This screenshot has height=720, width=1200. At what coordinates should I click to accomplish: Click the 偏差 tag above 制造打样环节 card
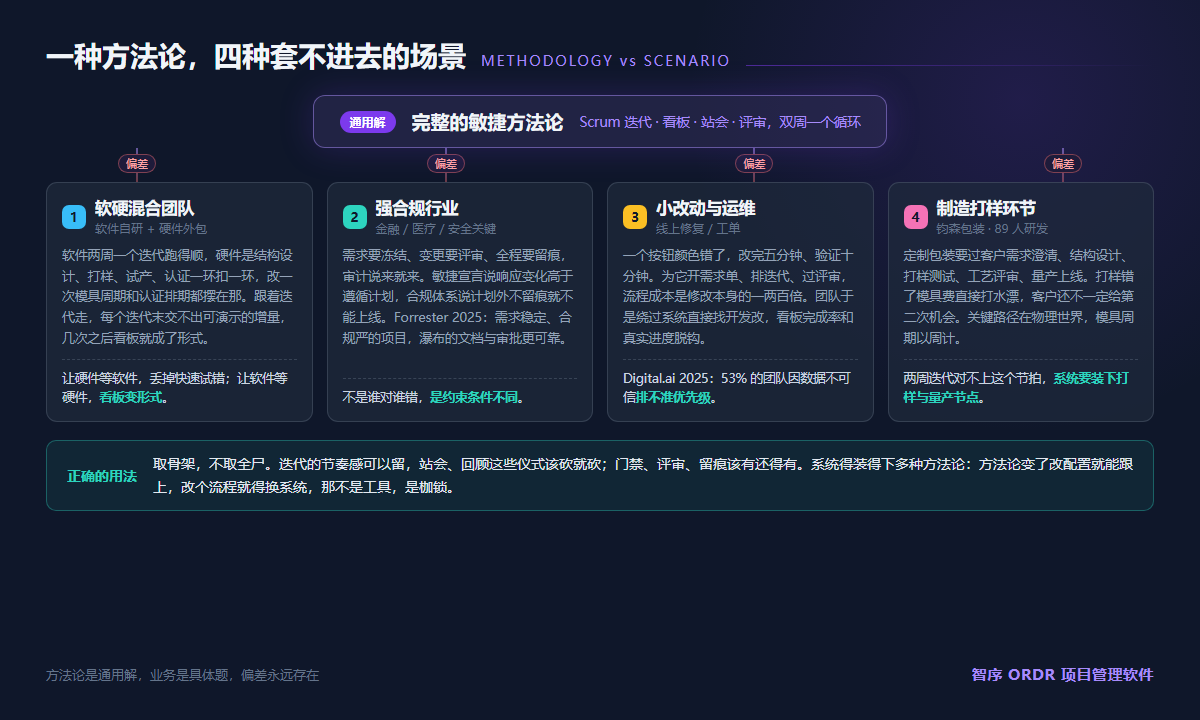(1063, 164)
